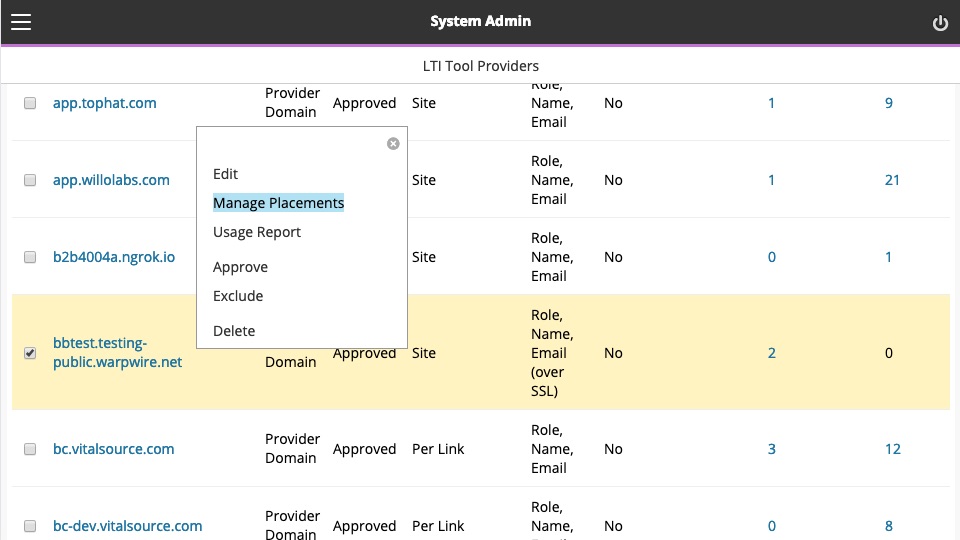Click count 1 in app.tophat.com row
The width and height of the screenshot is (960, 540).
[771, 103]
